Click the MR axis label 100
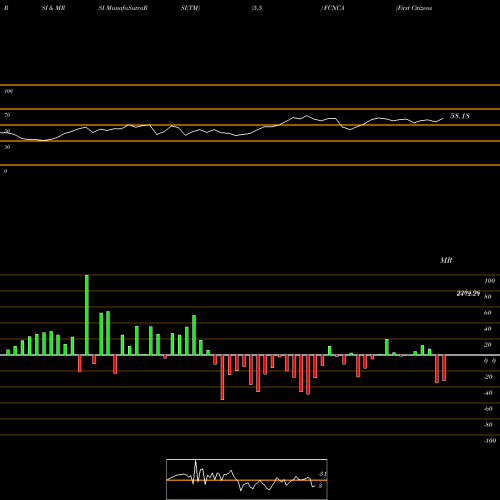Viewport: 500px width, 500px height. tap(490, 281)
